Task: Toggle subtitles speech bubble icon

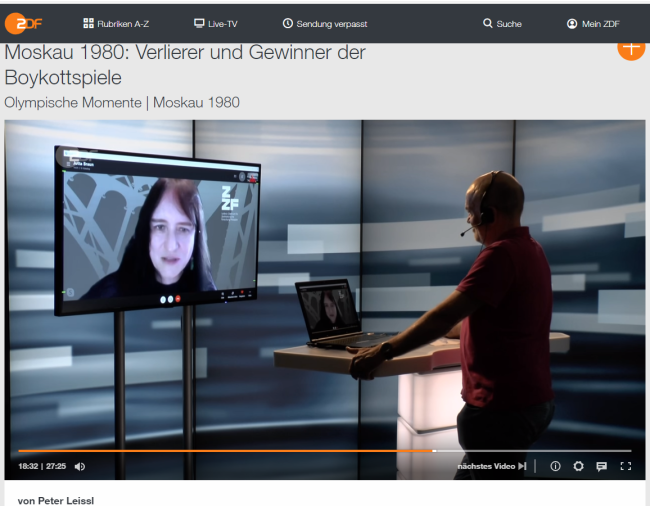Action: [x=601, y=467]
